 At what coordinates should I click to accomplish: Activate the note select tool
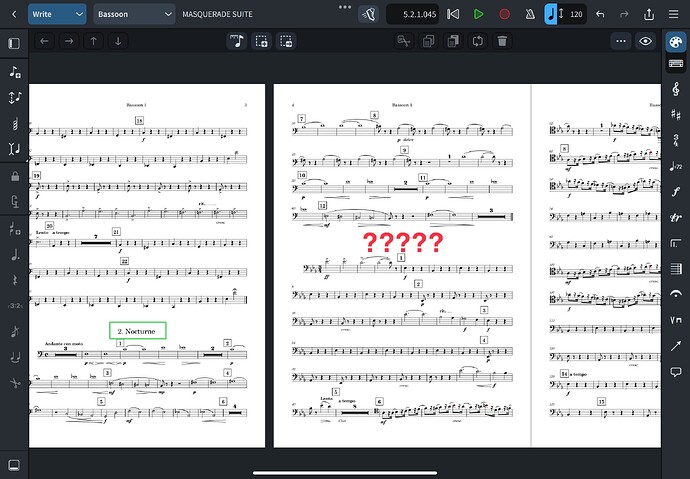tap(237, 41)
